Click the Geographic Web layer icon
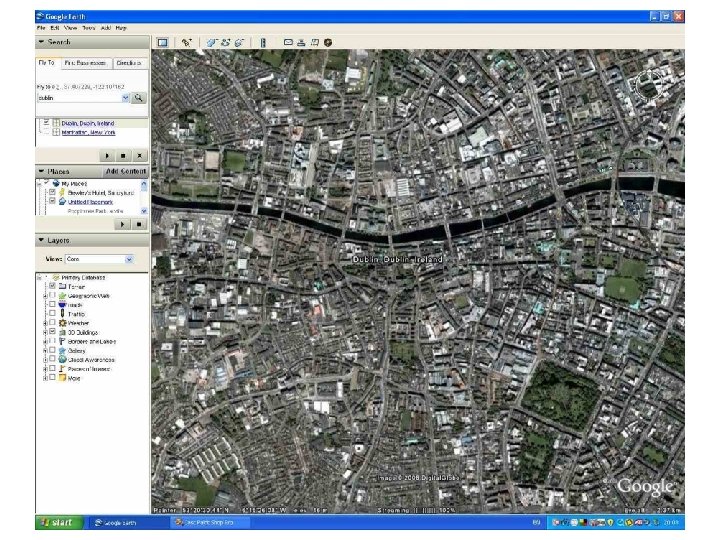Viewport: 720px width, 540px height. [x=62, y=295]
